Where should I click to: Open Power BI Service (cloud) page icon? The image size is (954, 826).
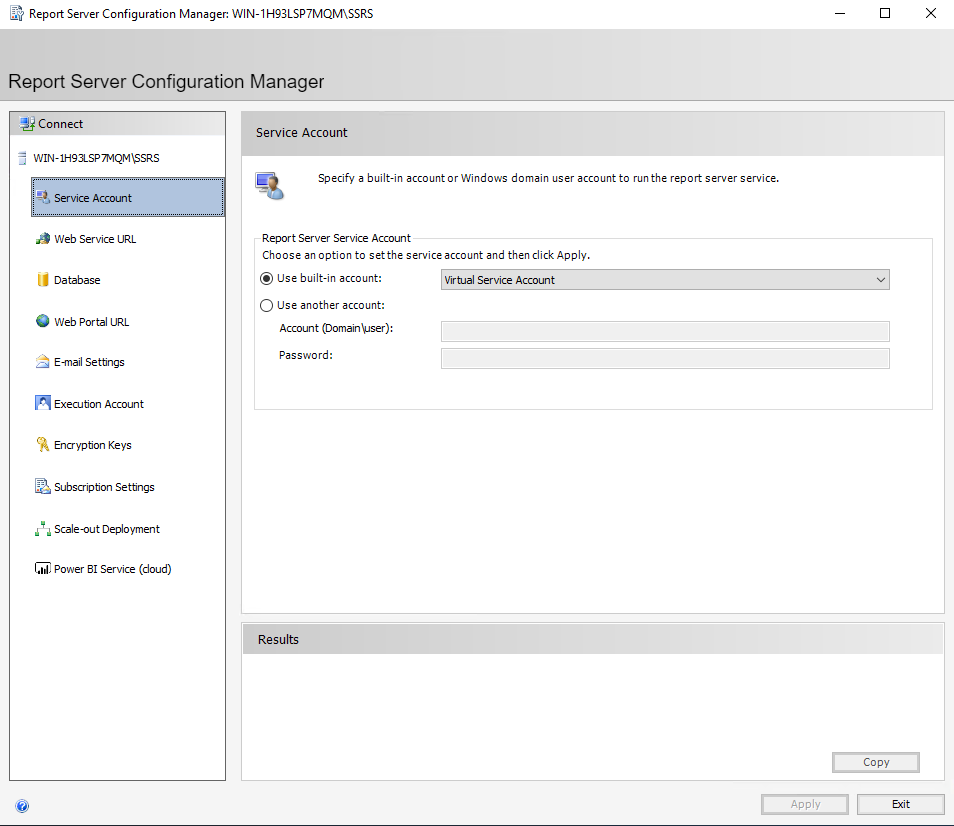point(42,568)
